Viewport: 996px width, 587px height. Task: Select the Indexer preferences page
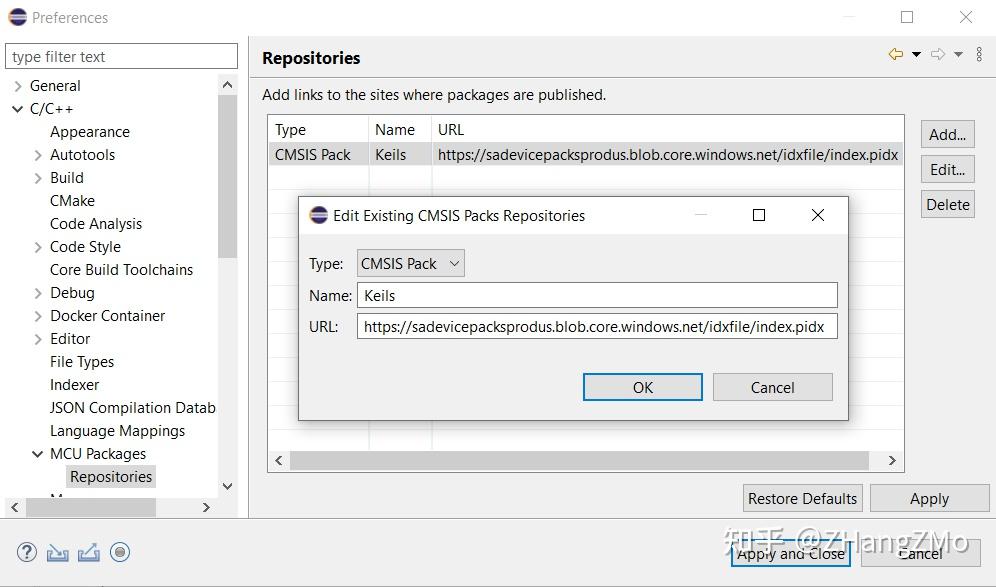[75, 385]
